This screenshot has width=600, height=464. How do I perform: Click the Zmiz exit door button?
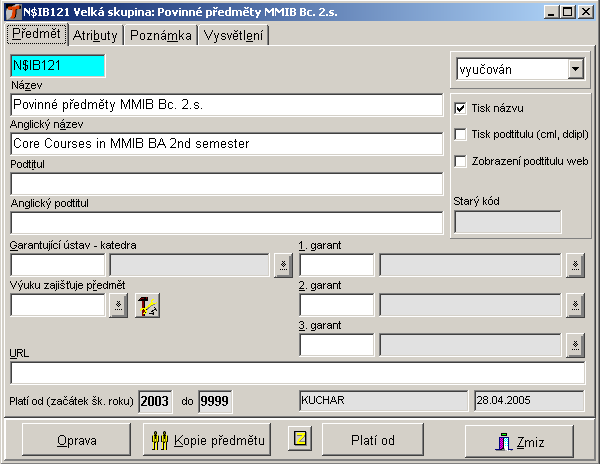(x=520, y=441)
